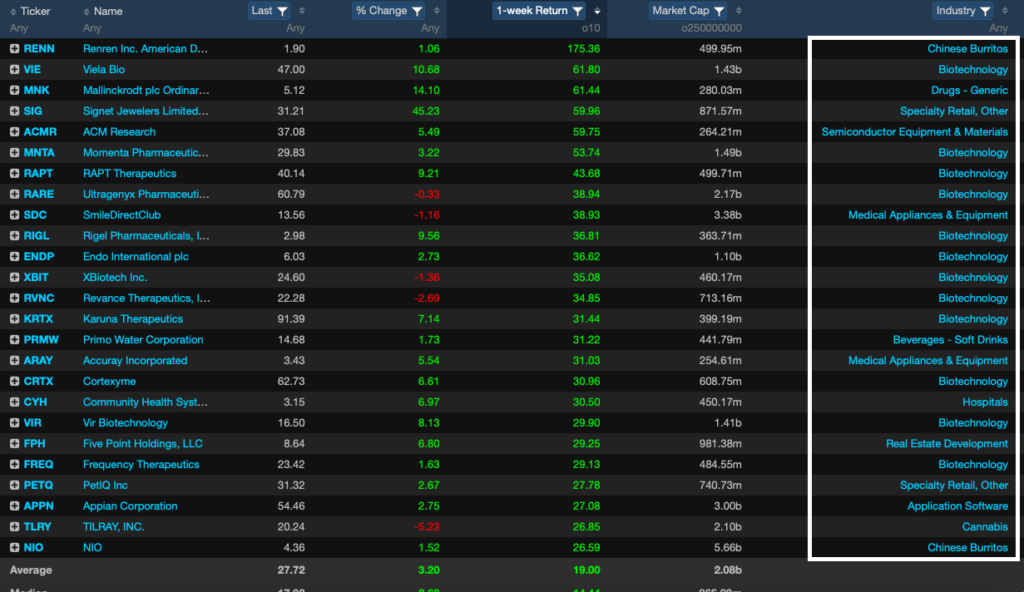1024x592 pixels.
Task: Open the Application Software industry link
Action: (x=957, y=506)
